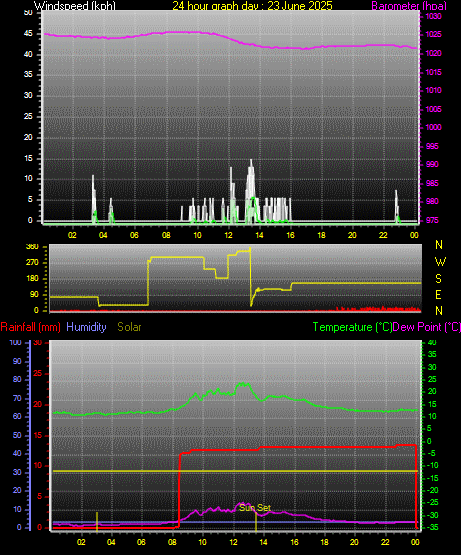Click the Sun Set marker label
Screen dimensions: 461x555
point(255,508)
